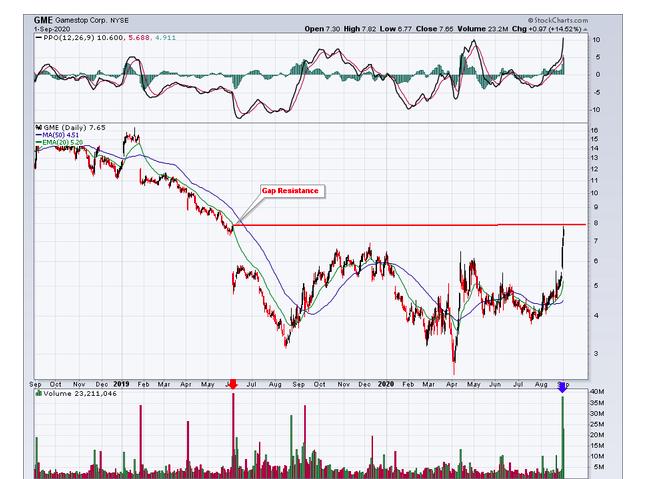Click the Volume 23.2M header value

[x=483, y=29]
